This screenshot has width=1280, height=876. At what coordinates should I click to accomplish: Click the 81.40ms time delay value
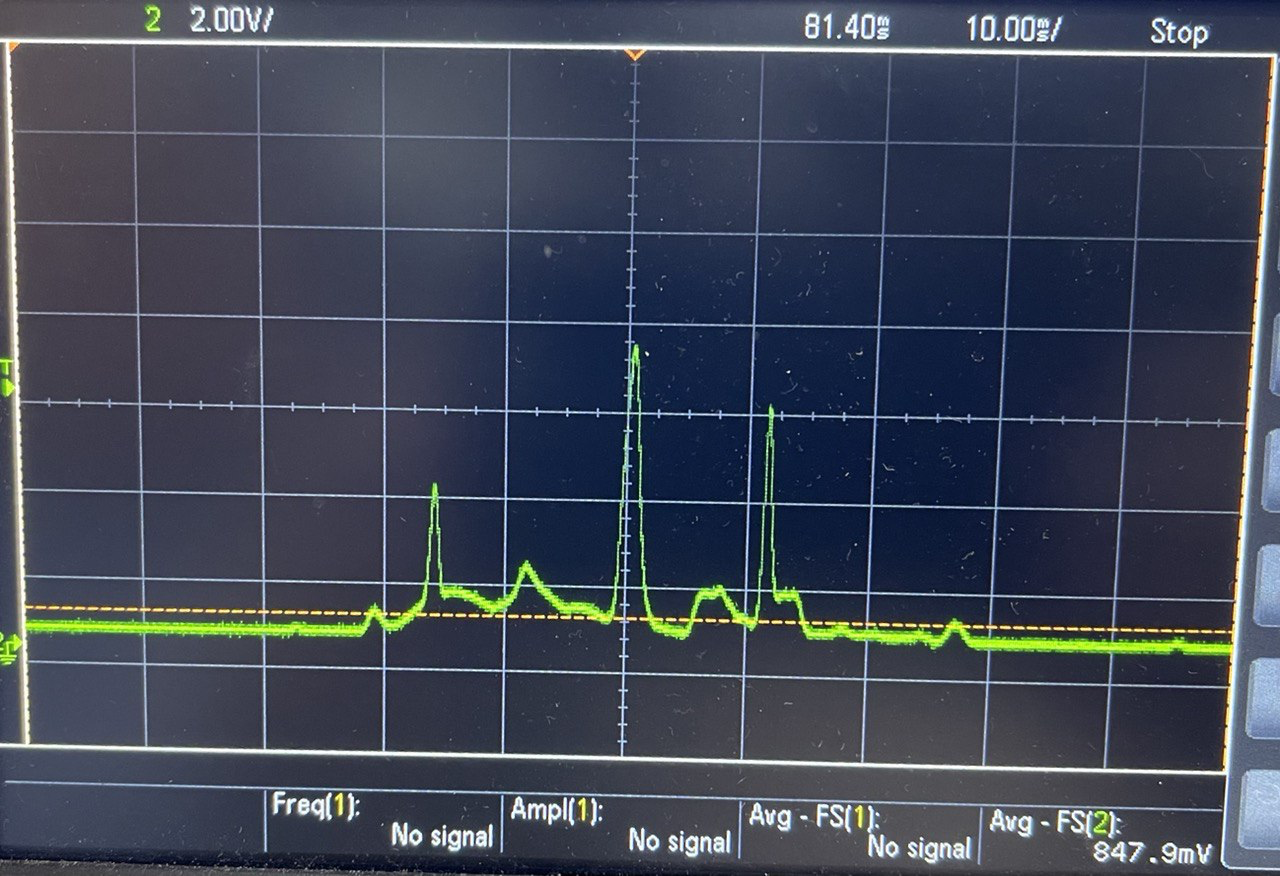[x=847, y=27]
